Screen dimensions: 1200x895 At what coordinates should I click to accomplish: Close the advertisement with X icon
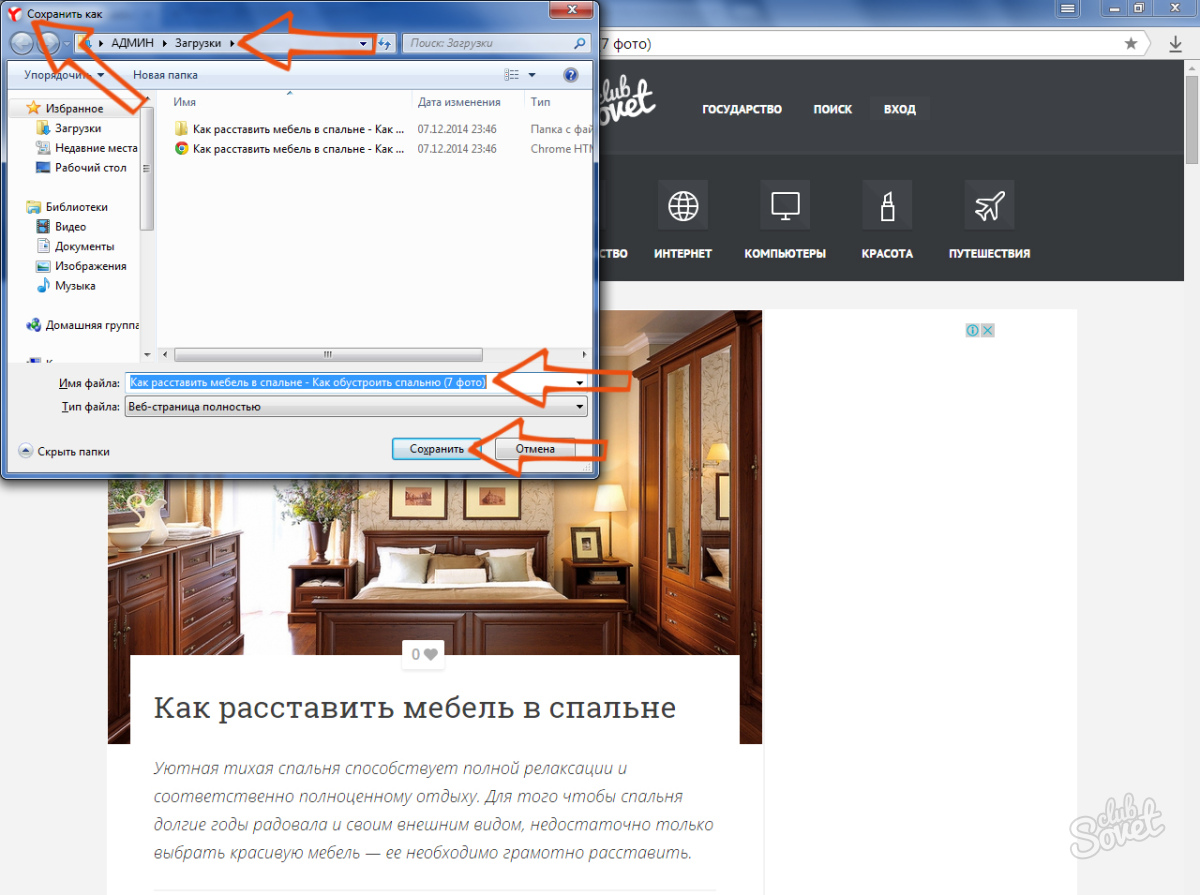(987, 330)
